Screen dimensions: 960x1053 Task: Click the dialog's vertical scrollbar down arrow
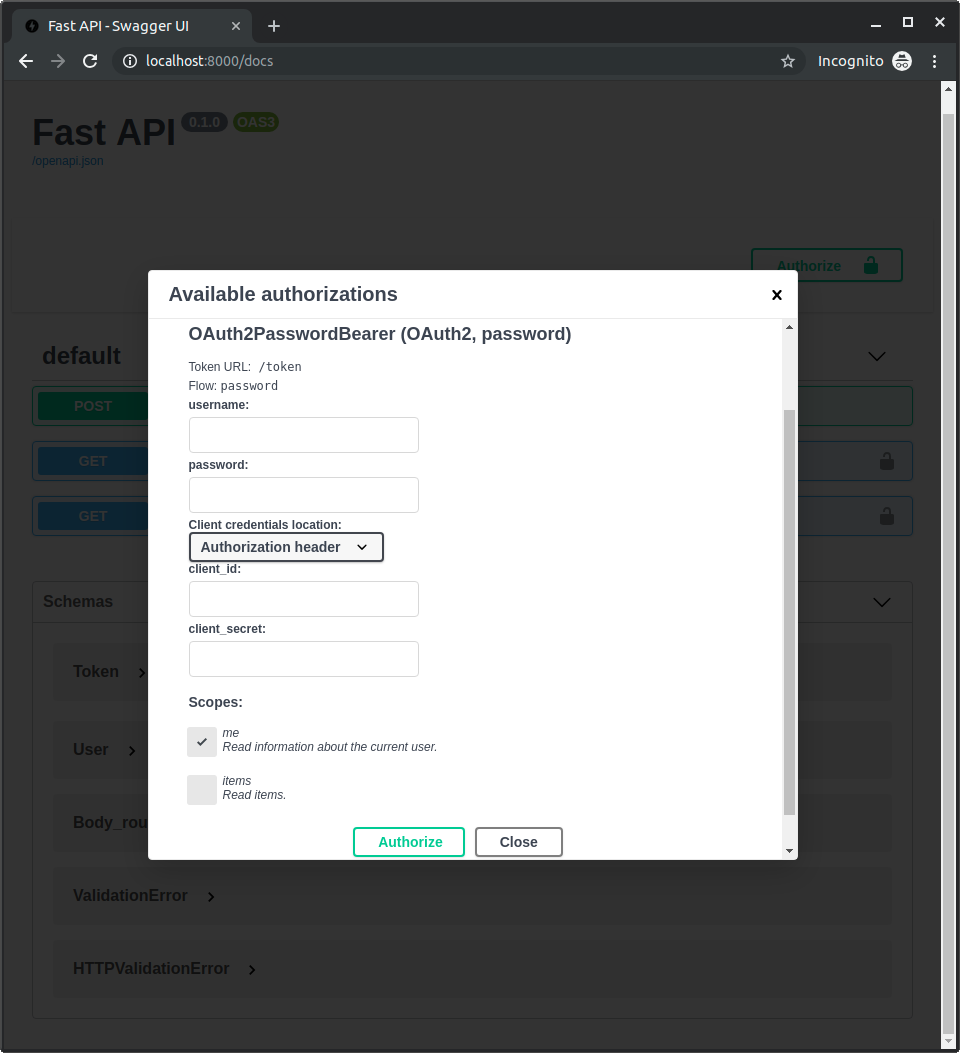point(789,851)
